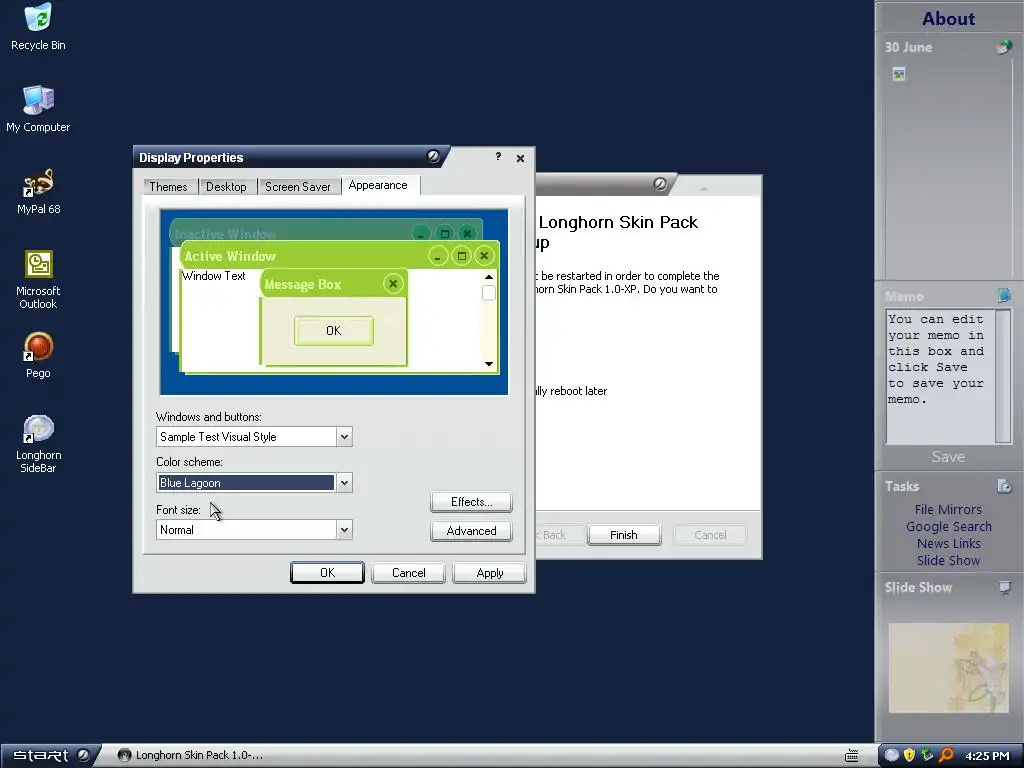Open the Slide Show task link
Viewport: 1024px width, 768px height.
pyautogui.click(x=948, y=560)
